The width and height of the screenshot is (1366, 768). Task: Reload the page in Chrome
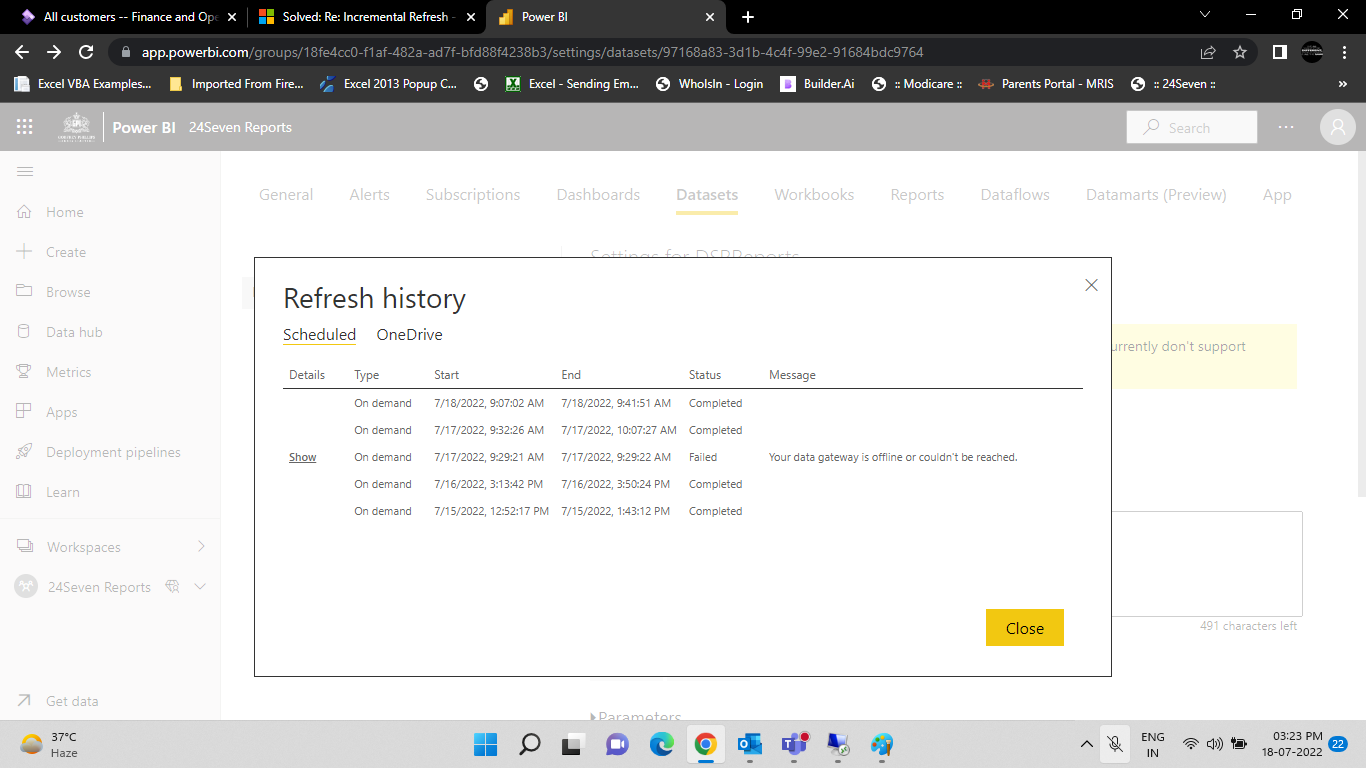86,52
